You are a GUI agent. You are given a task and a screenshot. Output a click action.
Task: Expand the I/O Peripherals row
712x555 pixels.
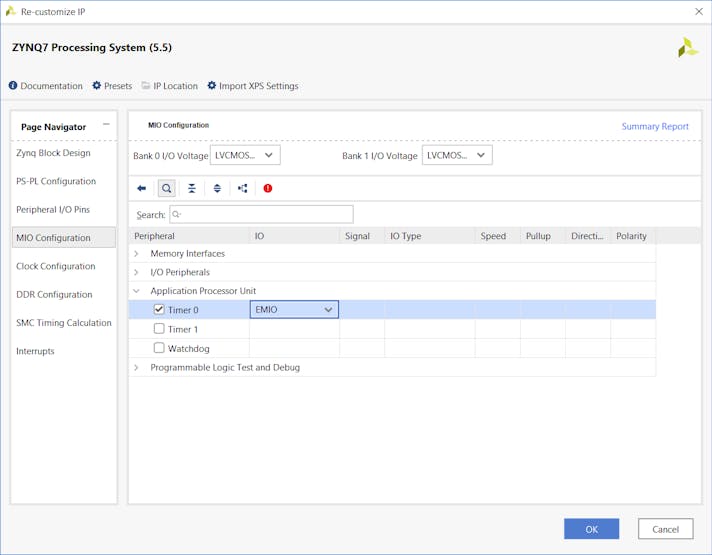136,272
